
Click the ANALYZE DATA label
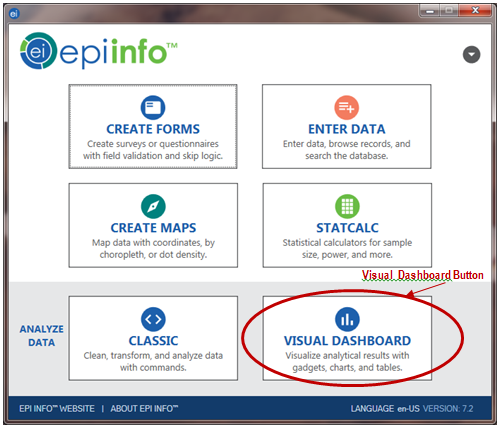click(x=41, y=336)
